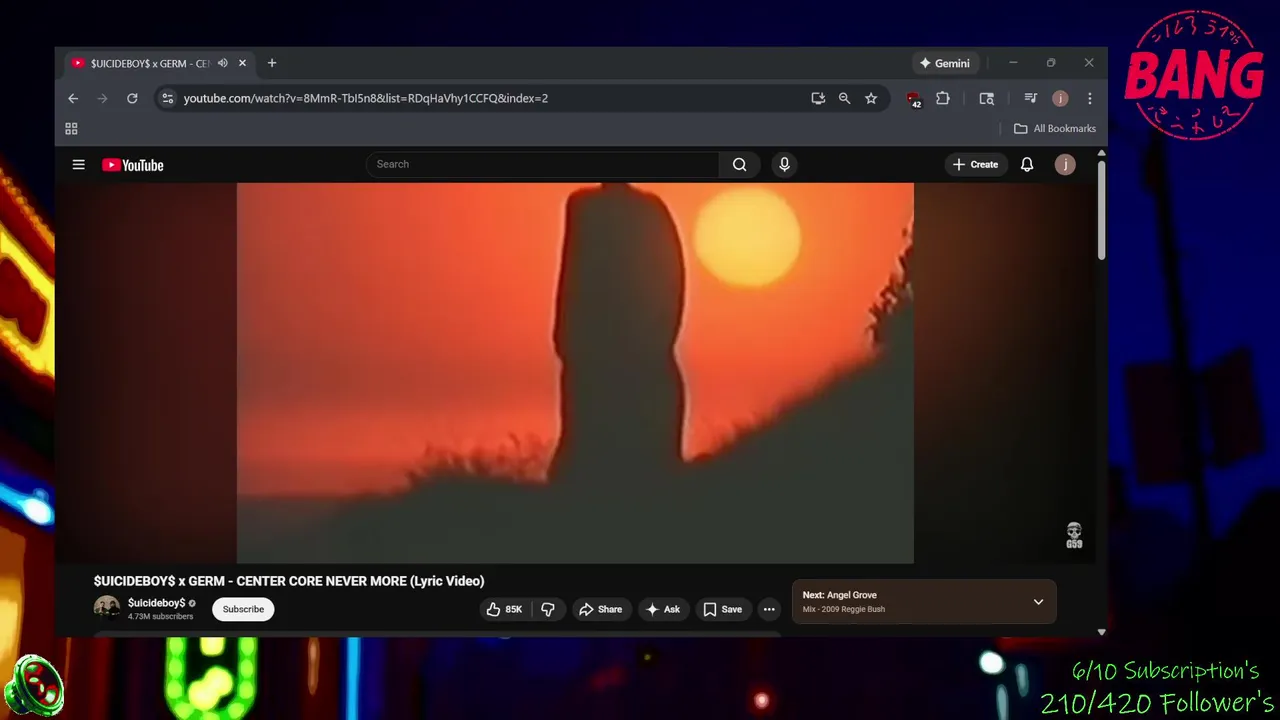1280x720 pixels.
Task: Select the $UICIDEBOY$ x GERM browser tab
Action: coord(150,63)
